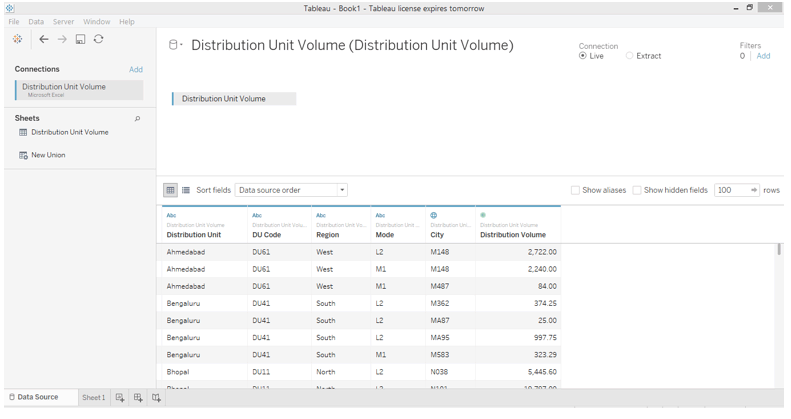The width and height of the screenshot is (791, 419).
Task: Click the New Union entry
Action: 48,155
